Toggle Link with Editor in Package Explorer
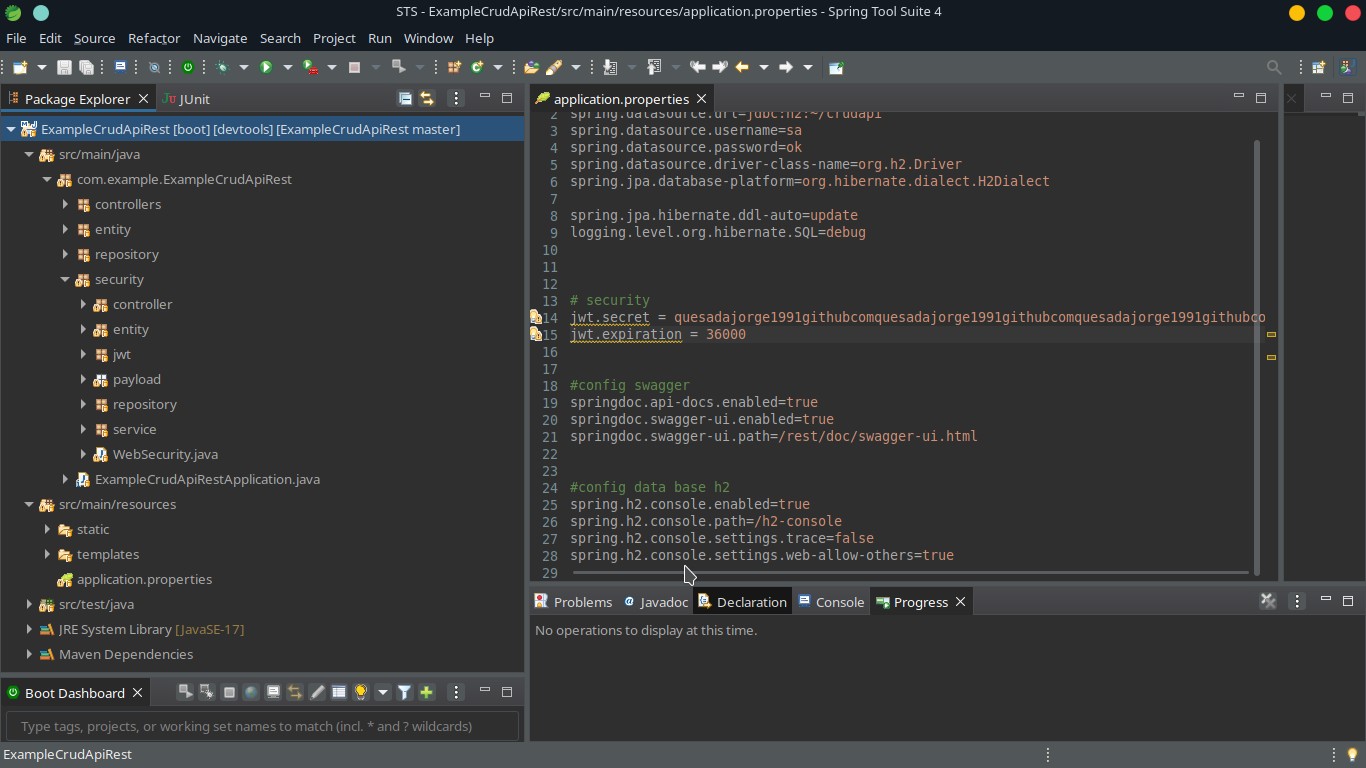 [x=427, y=98]
